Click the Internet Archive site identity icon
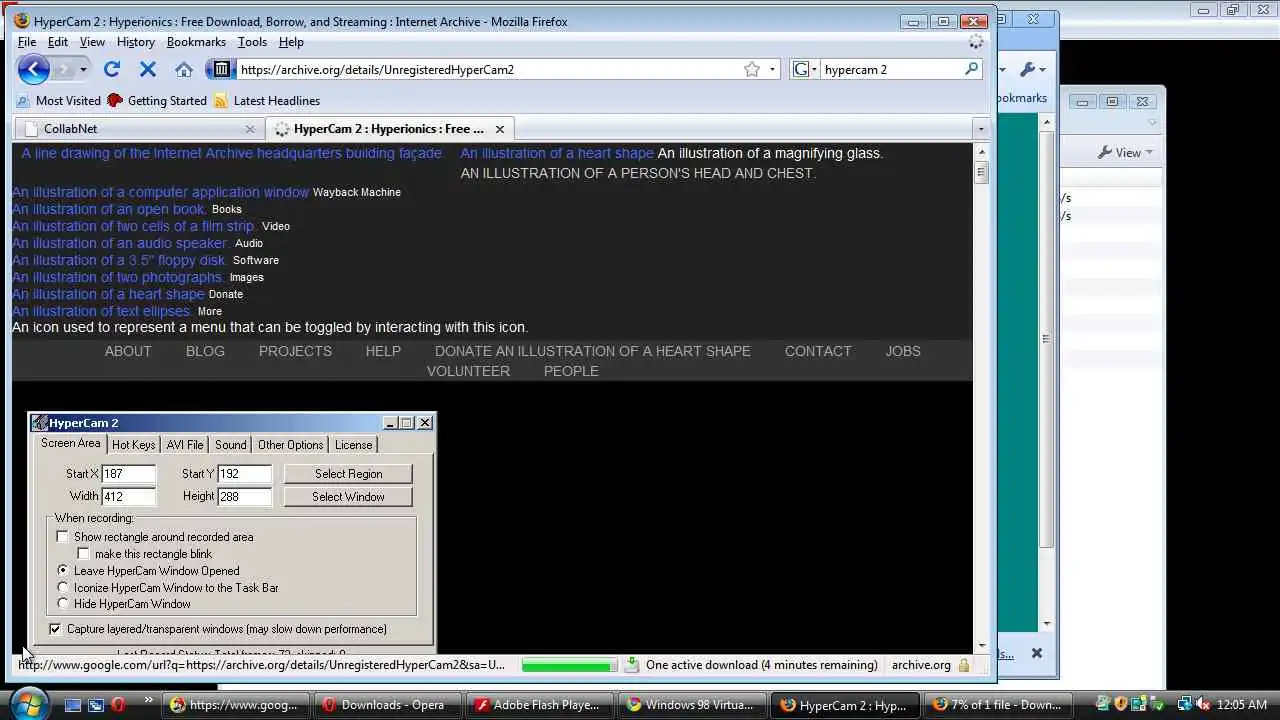The image size is (1280, 720). pos(221,69)
